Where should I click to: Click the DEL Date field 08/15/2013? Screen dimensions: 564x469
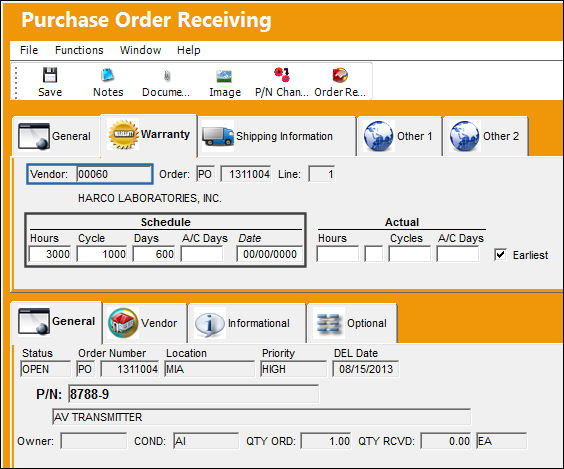(x=365, y=369)
